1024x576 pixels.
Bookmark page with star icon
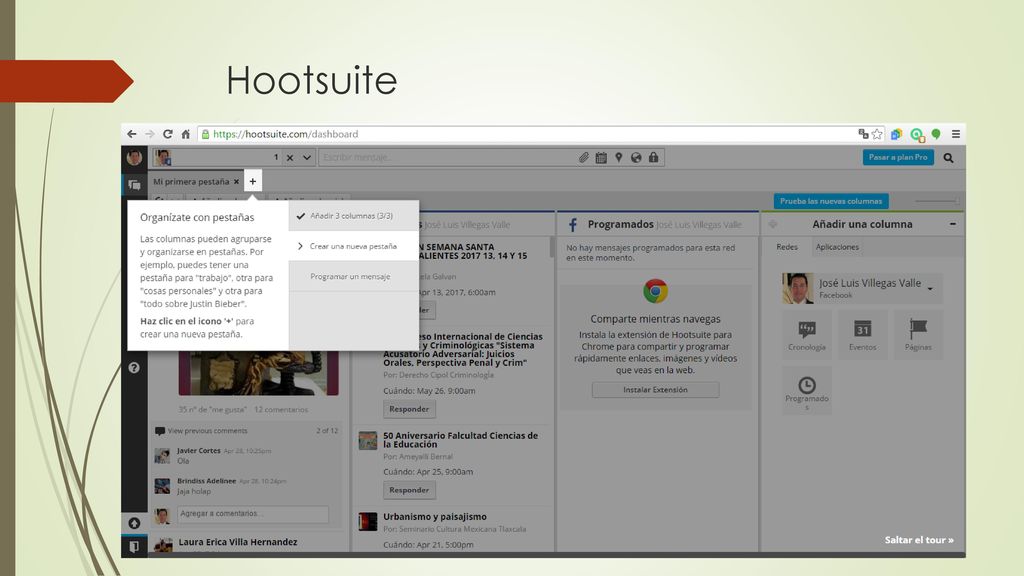(877, 134)
